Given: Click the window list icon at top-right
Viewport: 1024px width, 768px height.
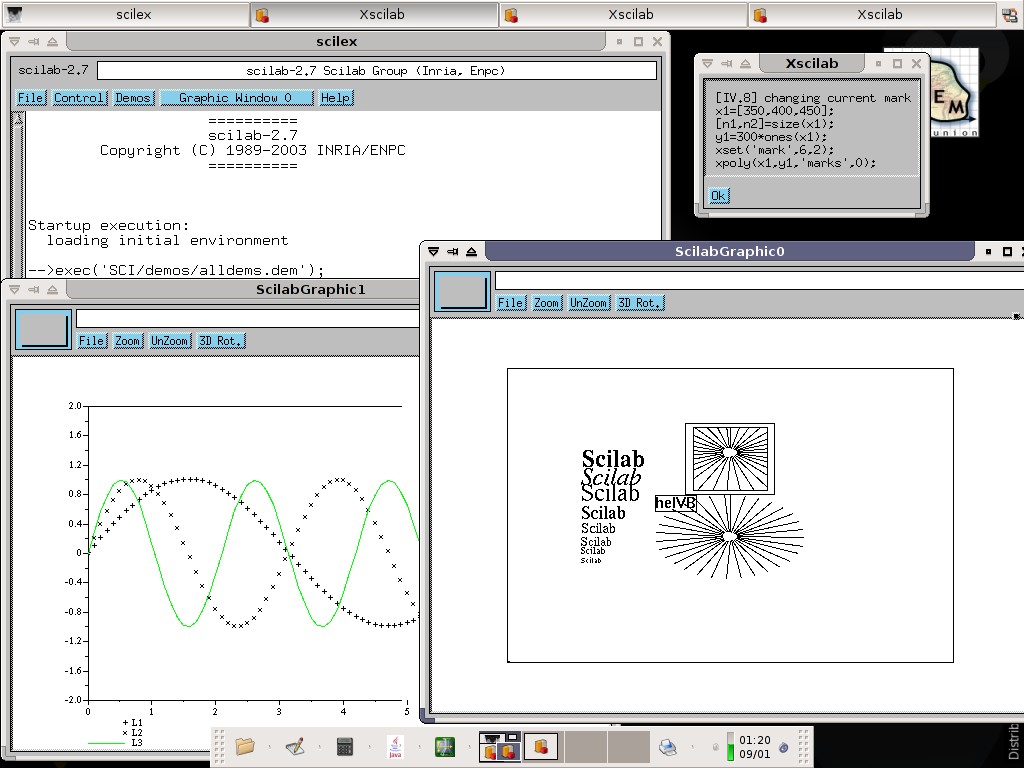Looking at the screenshot, I should tap(1011, 14).
